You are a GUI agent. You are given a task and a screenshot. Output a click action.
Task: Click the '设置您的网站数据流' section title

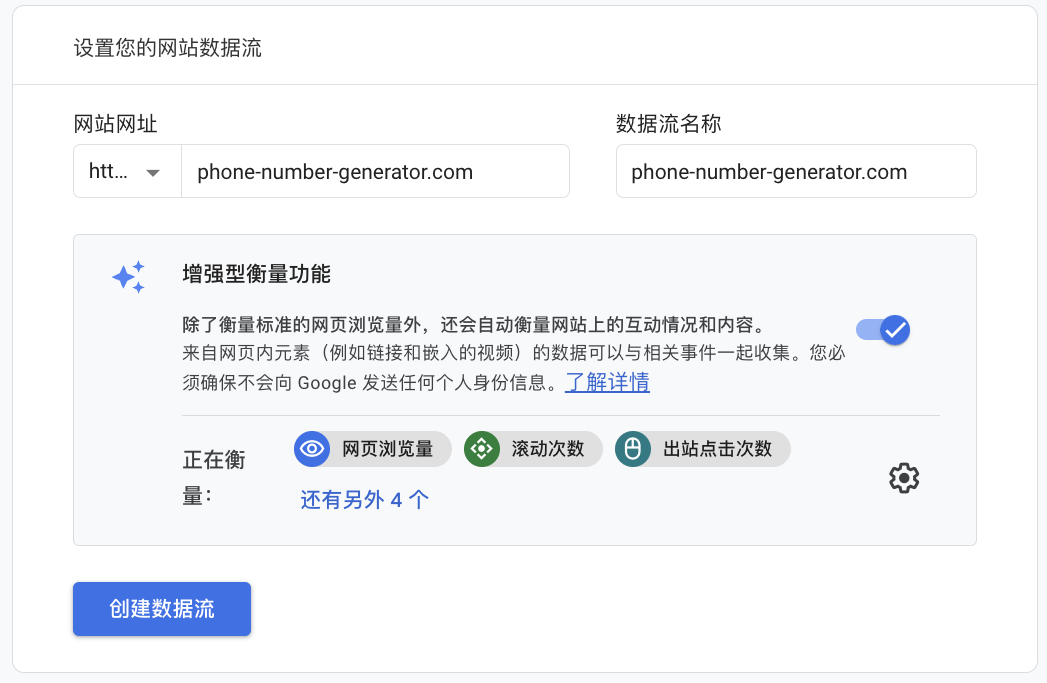click(168, 48)
